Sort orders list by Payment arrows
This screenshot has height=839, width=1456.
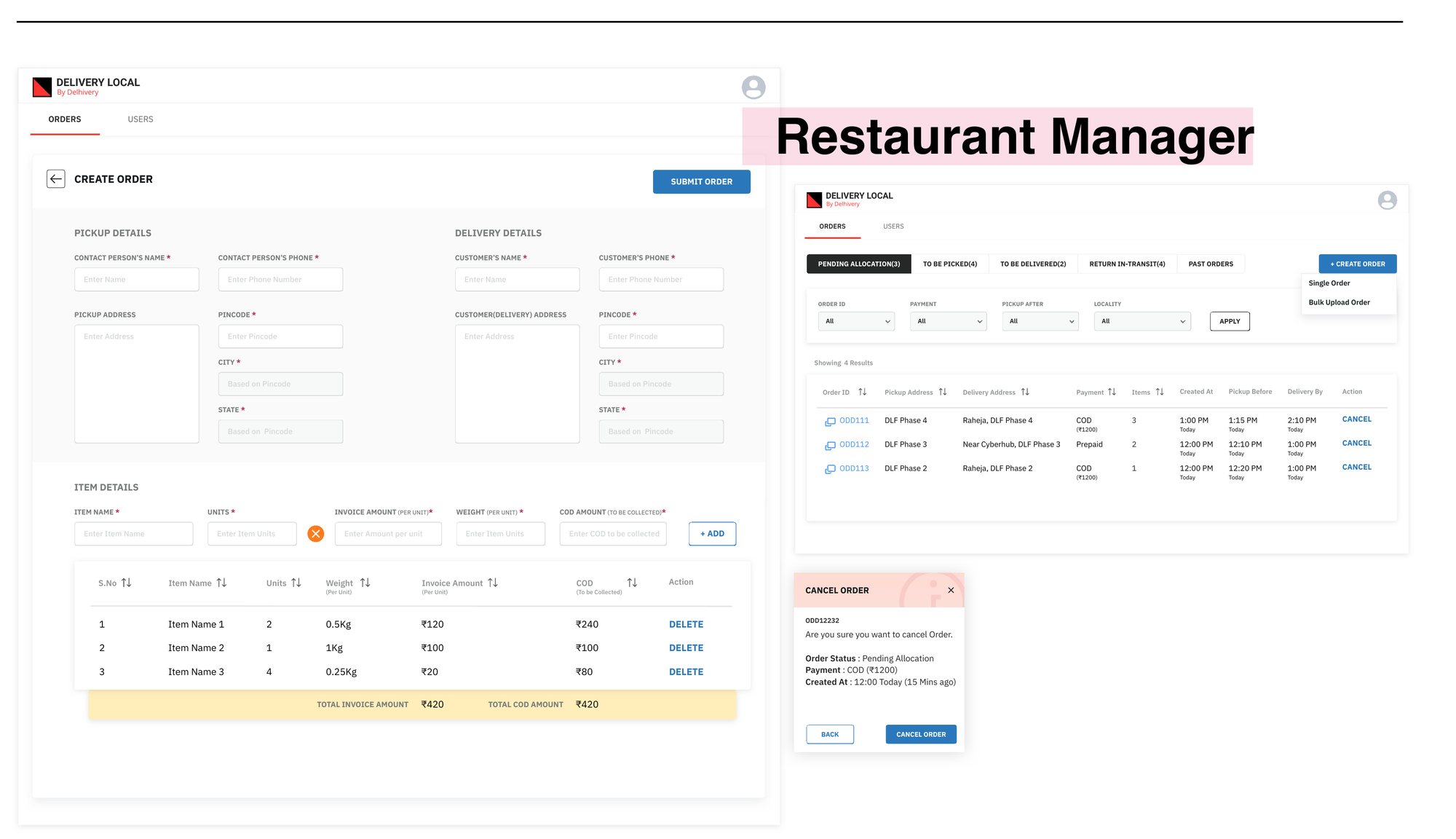click(1112, 392)
